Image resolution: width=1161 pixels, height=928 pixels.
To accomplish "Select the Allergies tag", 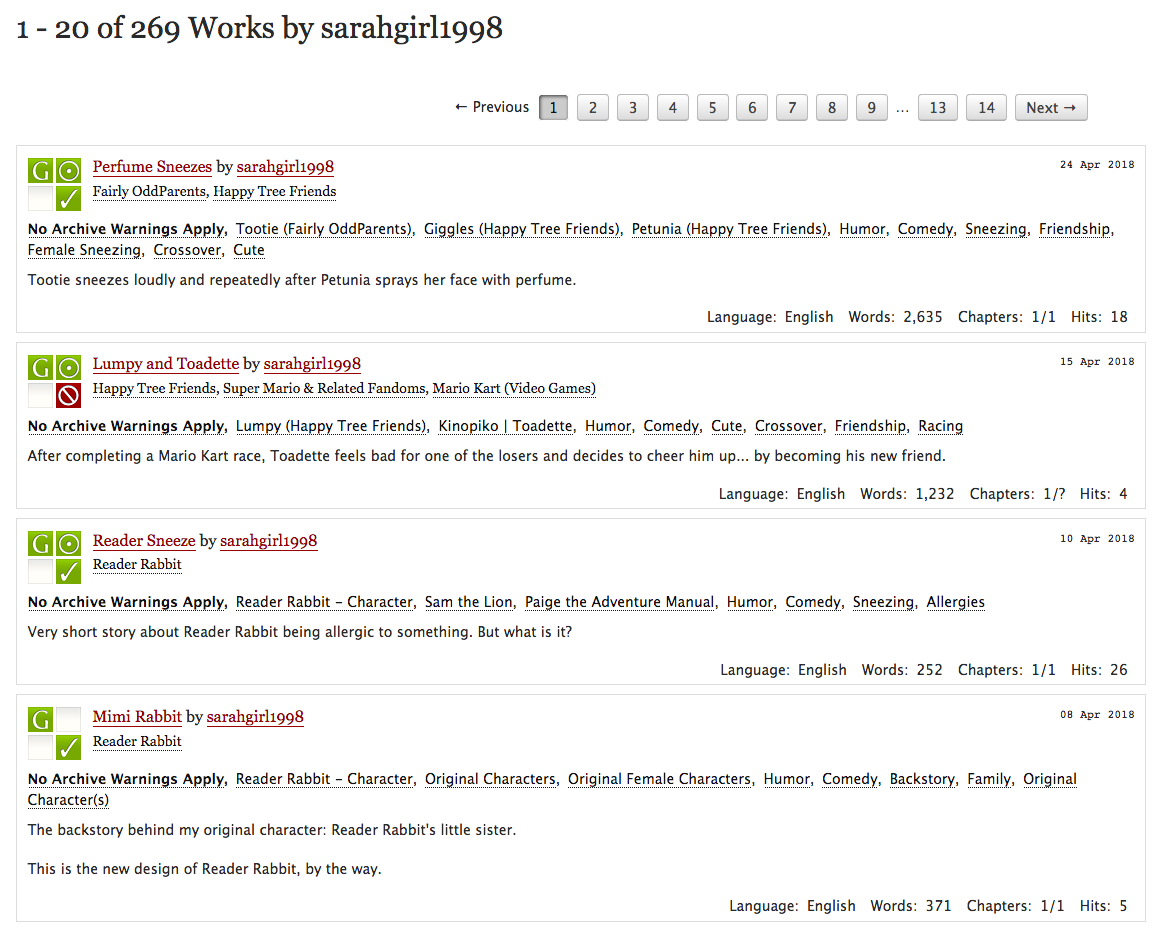I will coord(955,602).
